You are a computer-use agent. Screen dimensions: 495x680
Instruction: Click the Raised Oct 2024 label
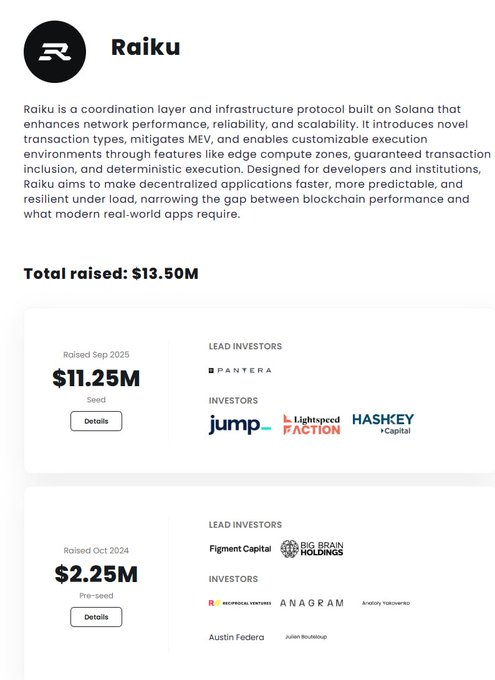[96, 550]
